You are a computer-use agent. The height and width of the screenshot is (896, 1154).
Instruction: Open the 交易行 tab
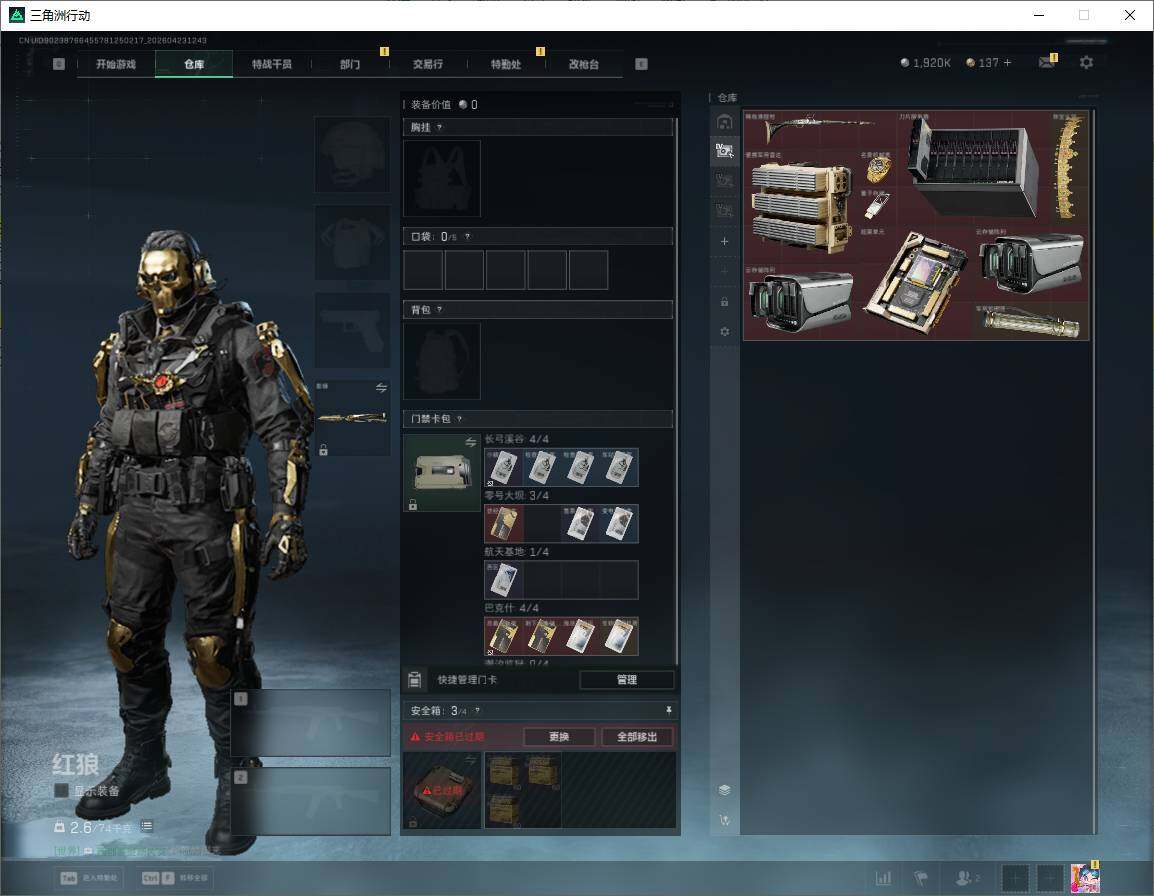(428, 64)
